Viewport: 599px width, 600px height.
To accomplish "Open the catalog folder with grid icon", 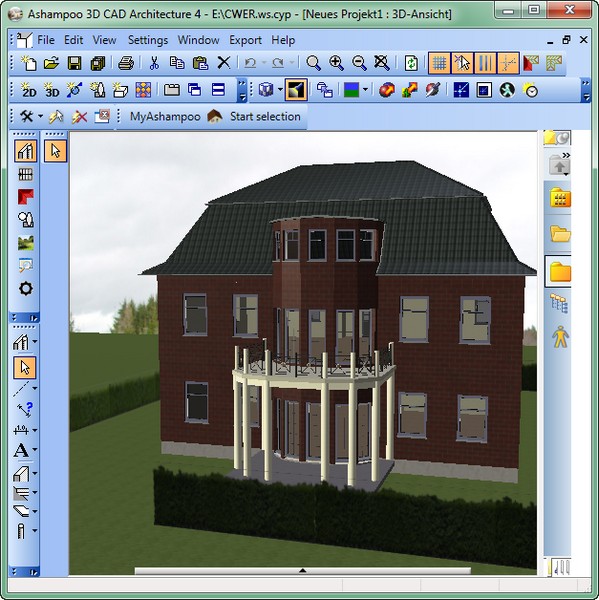I will [560, 198].
